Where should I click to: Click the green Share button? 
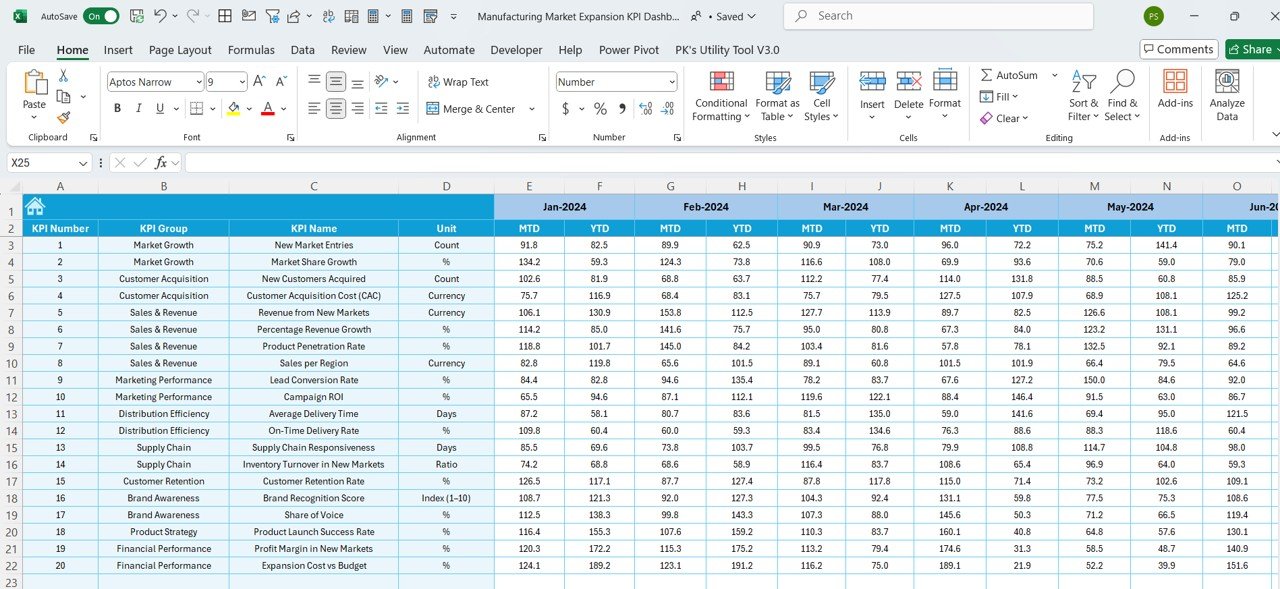(1250, 49)
